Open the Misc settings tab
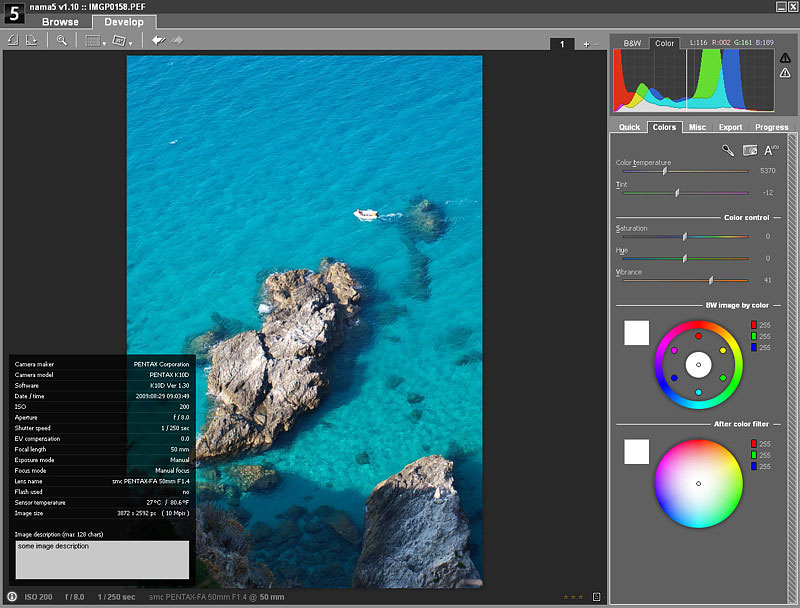The width and height of the screenshot is (800, 608). (697, 127)
